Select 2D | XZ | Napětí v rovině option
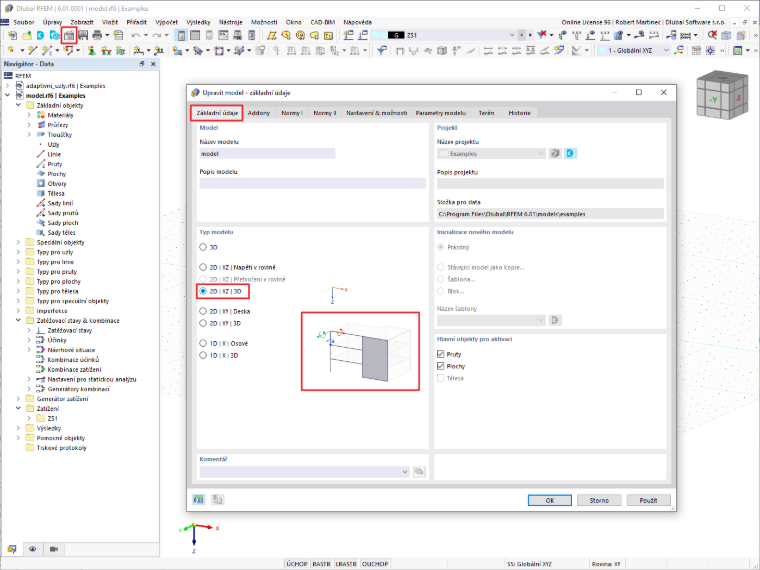The height and width of the screenshot is (570, 760). click(203, 267)
